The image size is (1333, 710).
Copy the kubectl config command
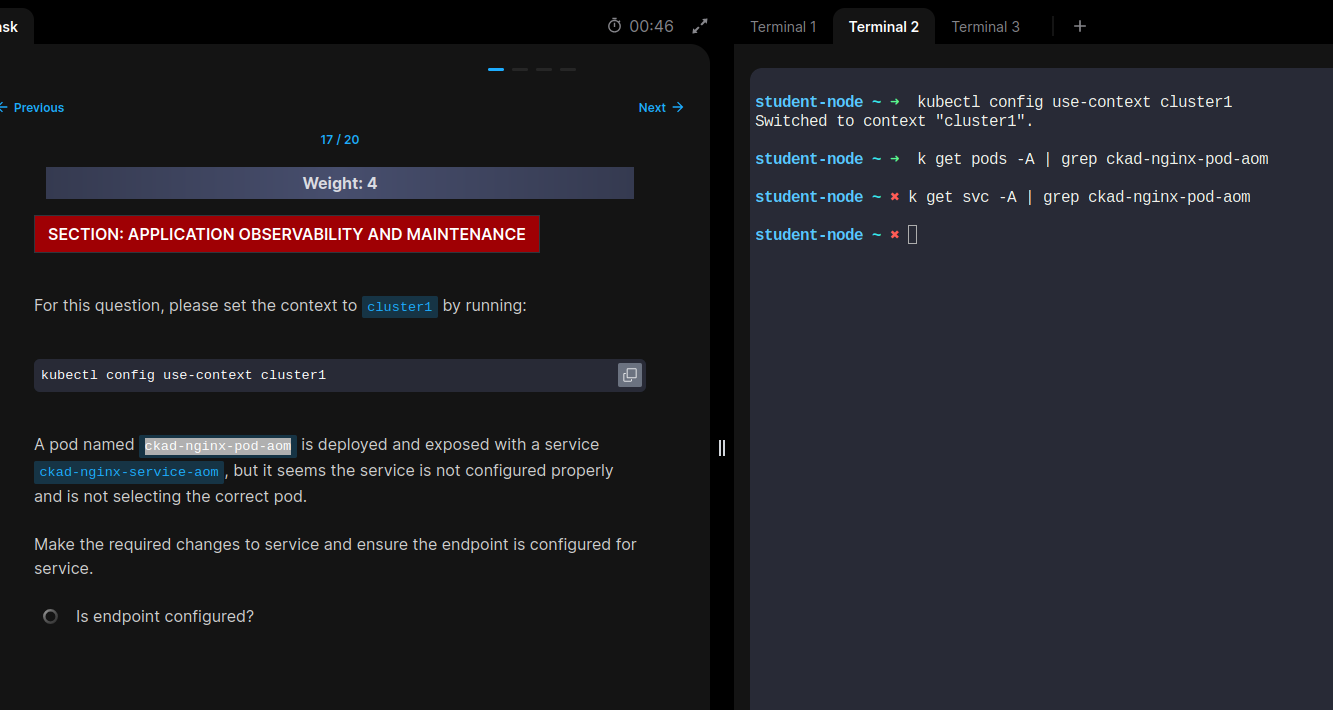(629, 375)
